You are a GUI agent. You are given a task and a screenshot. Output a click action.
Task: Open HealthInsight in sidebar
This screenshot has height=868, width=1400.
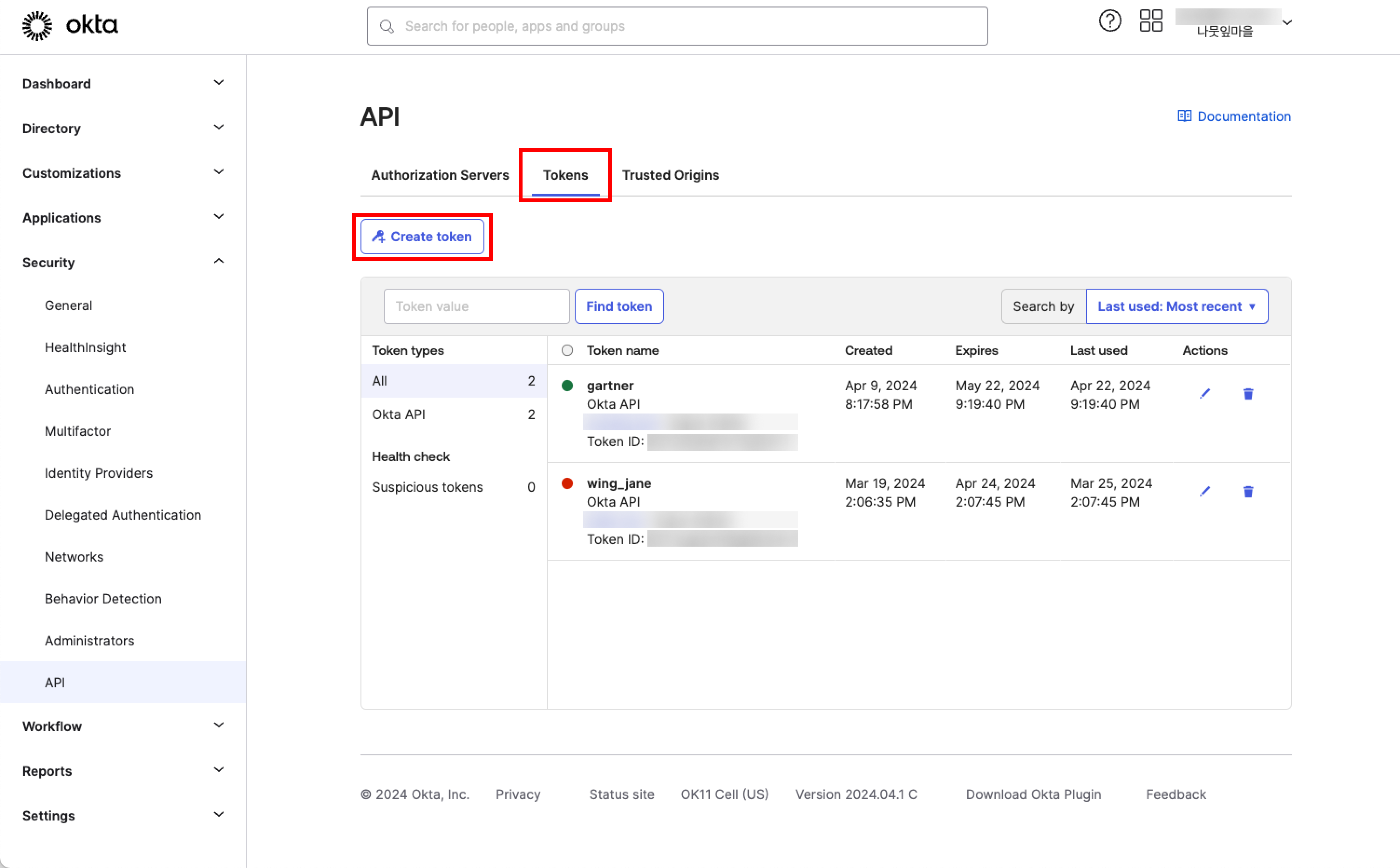point(85,347)
